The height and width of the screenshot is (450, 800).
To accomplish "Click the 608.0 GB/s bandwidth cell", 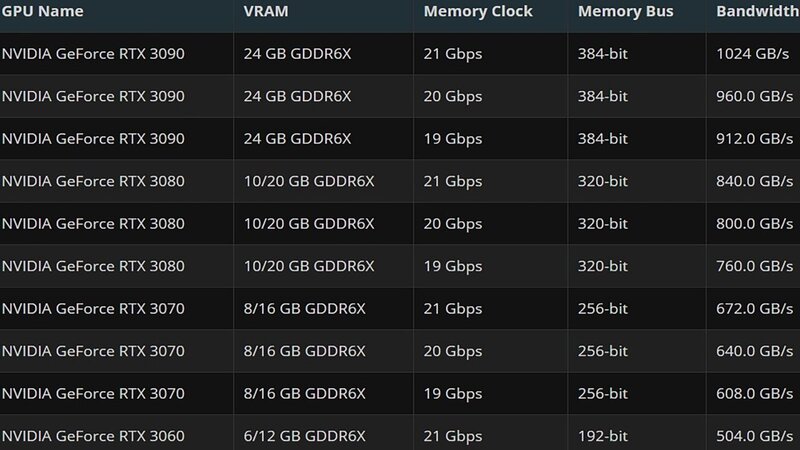I will 755,393.
